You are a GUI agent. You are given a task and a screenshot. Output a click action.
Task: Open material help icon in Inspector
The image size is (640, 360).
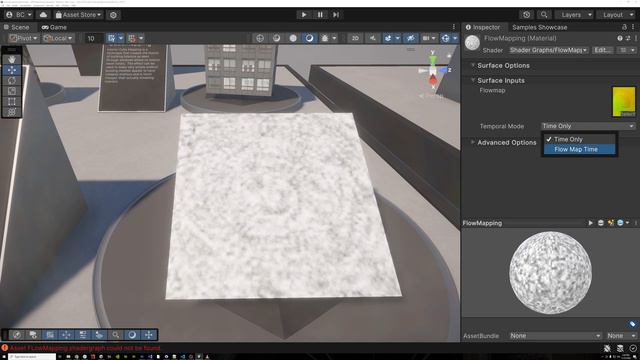(x=620, y=38)
